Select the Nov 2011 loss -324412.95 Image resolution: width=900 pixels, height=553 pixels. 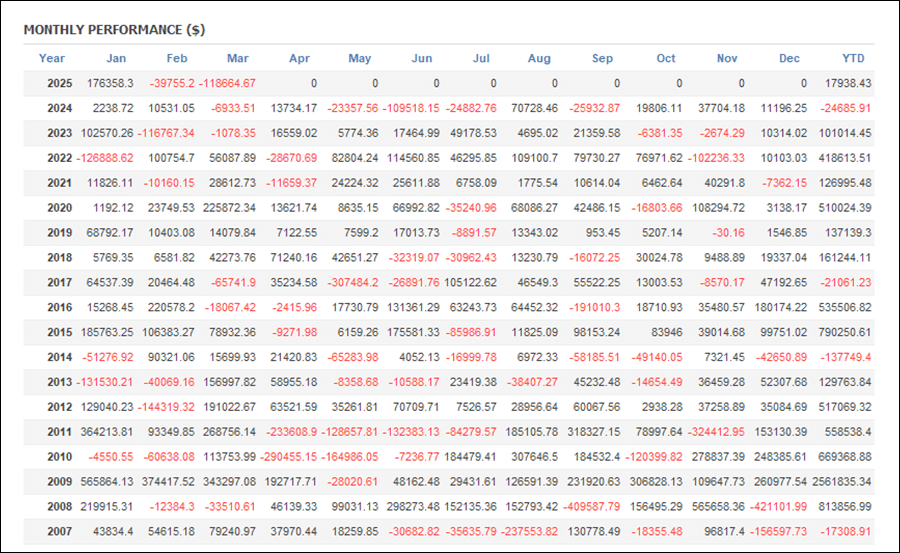[x=709, y=432]
